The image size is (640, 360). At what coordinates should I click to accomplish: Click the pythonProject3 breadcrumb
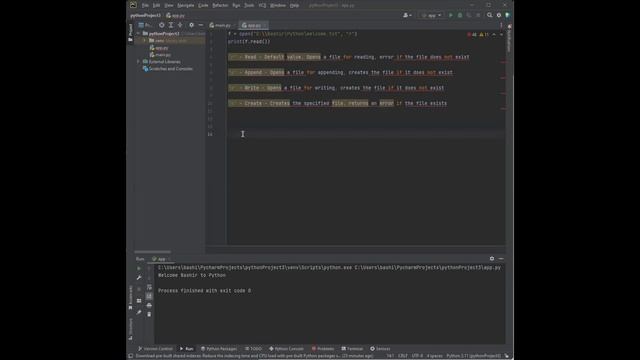point(145,15)
